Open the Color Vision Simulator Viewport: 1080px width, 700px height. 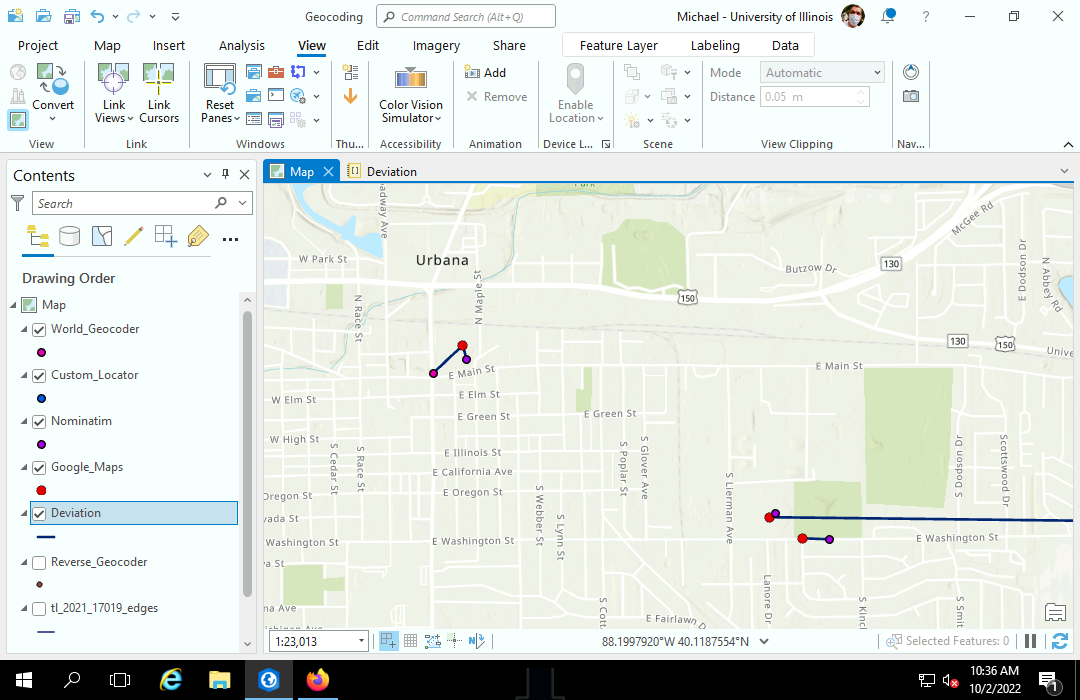410,95
